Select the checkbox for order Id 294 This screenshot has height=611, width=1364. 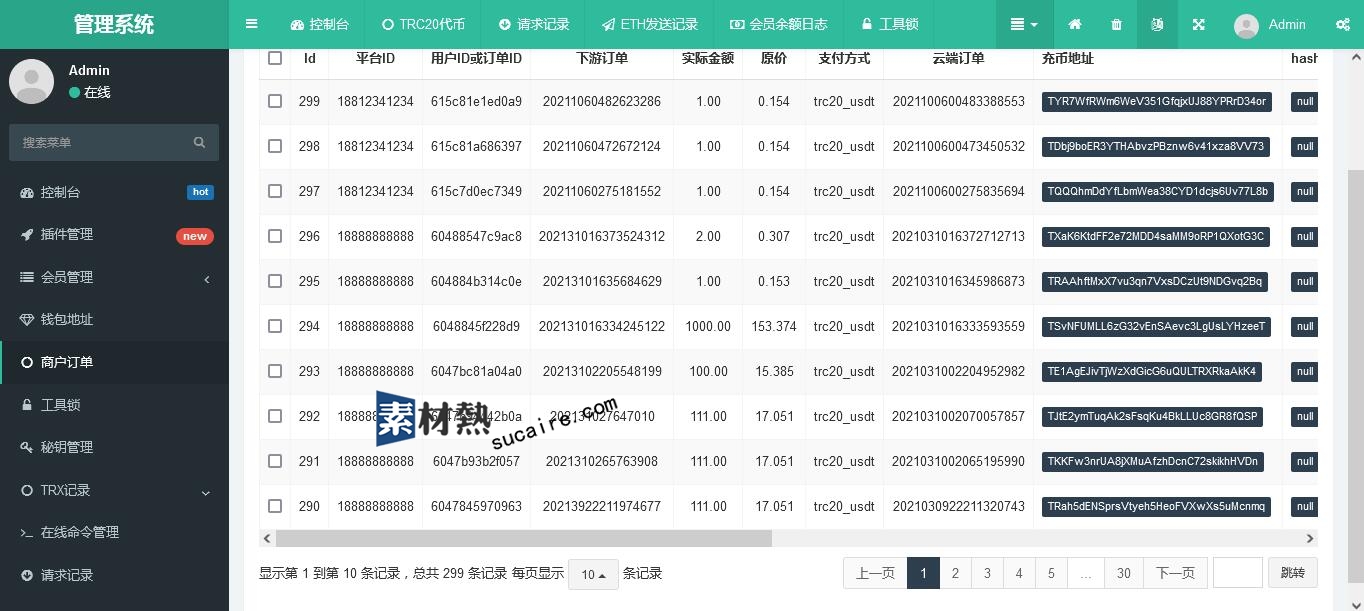click(275, 326)
